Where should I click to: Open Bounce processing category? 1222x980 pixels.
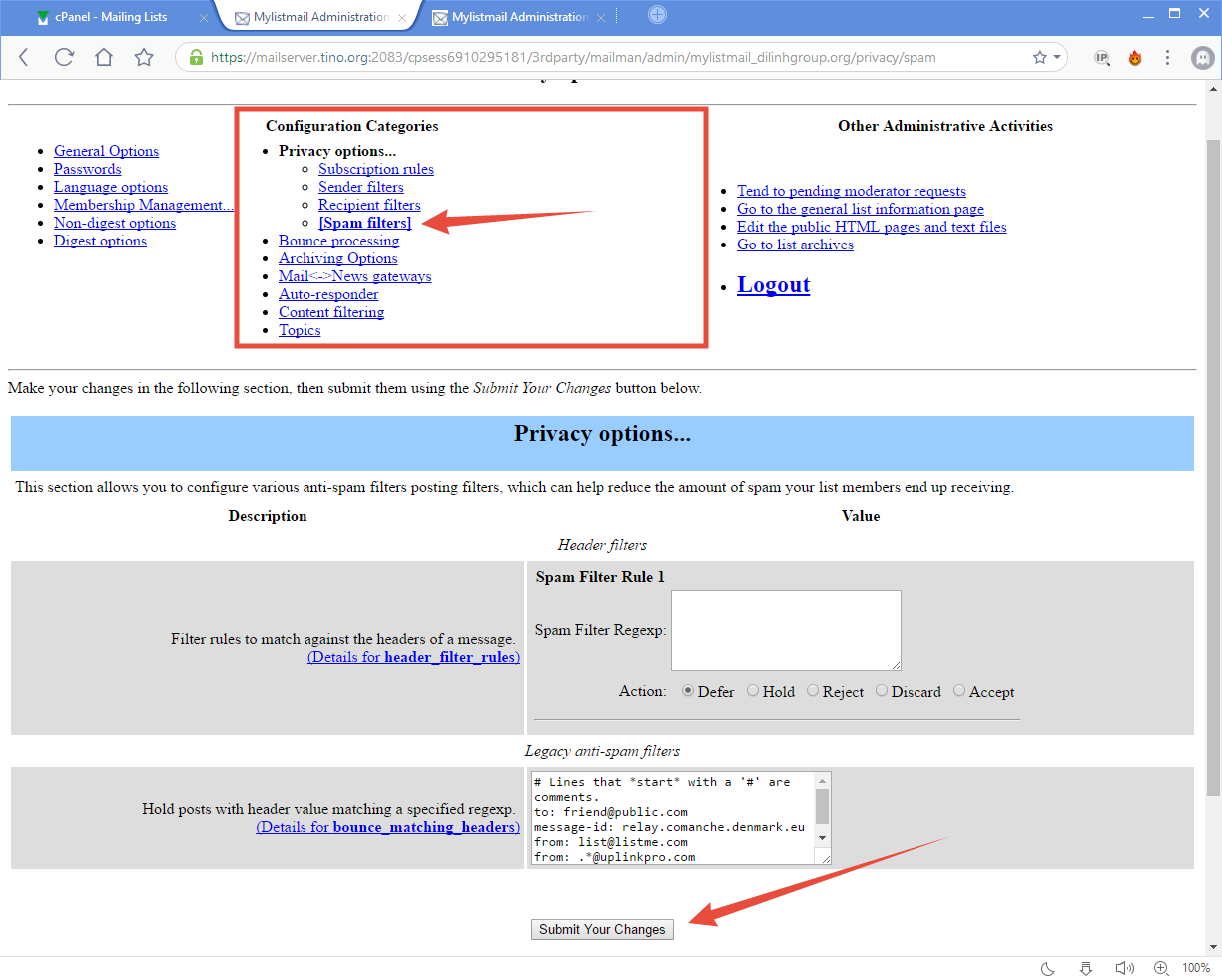click(338, 241)
